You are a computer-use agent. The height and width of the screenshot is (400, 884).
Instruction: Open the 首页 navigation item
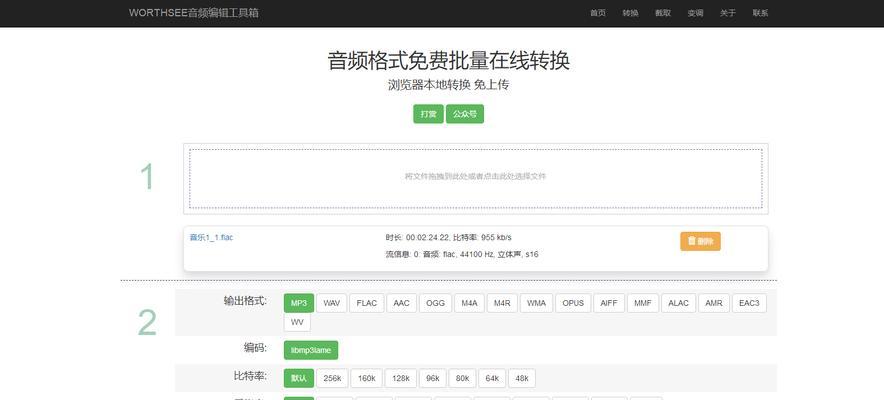click(x=598, y=13)
